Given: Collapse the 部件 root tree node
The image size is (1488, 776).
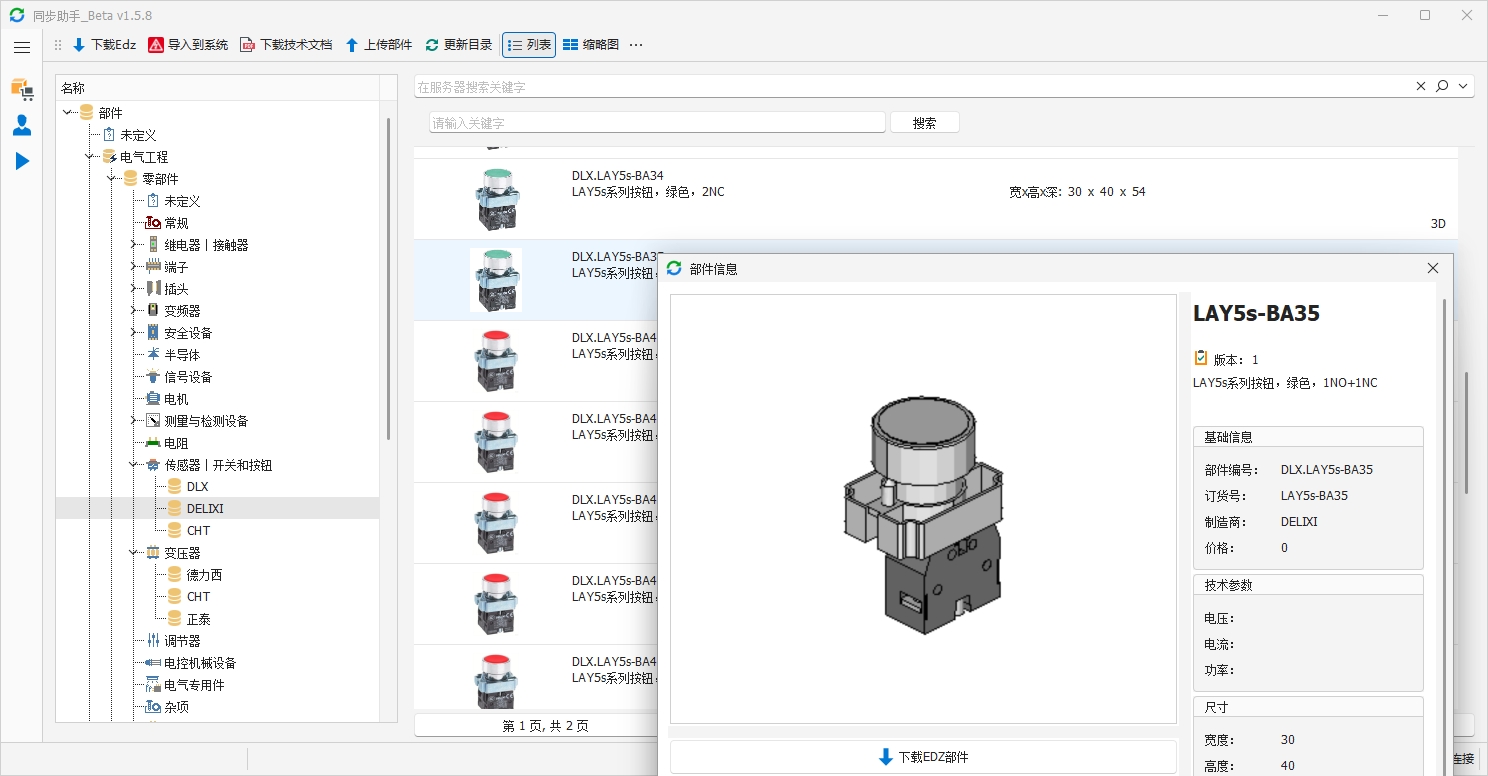Looking at the screenshot, I should (68, 113).
